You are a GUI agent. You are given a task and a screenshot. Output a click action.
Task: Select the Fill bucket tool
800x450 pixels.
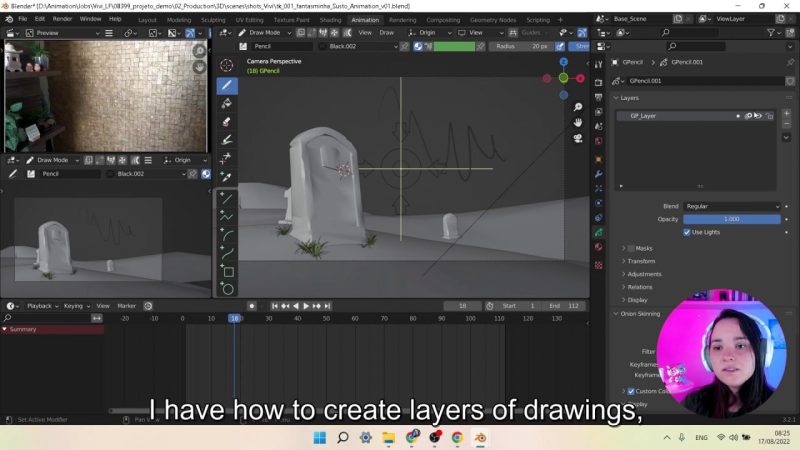(x=227, y=104)
